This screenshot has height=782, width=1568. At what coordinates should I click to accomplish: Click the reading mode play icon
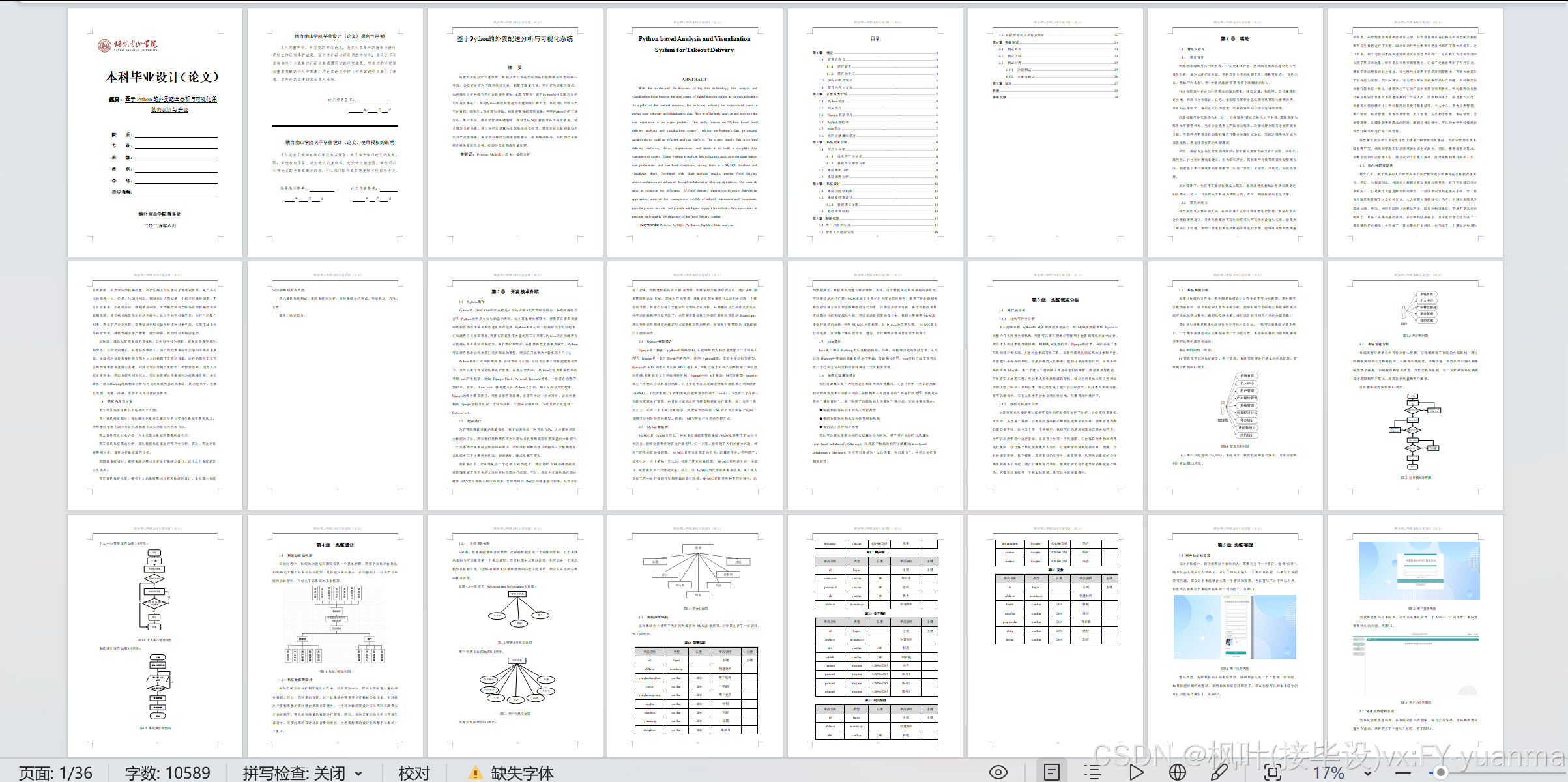pos(1137,773)
